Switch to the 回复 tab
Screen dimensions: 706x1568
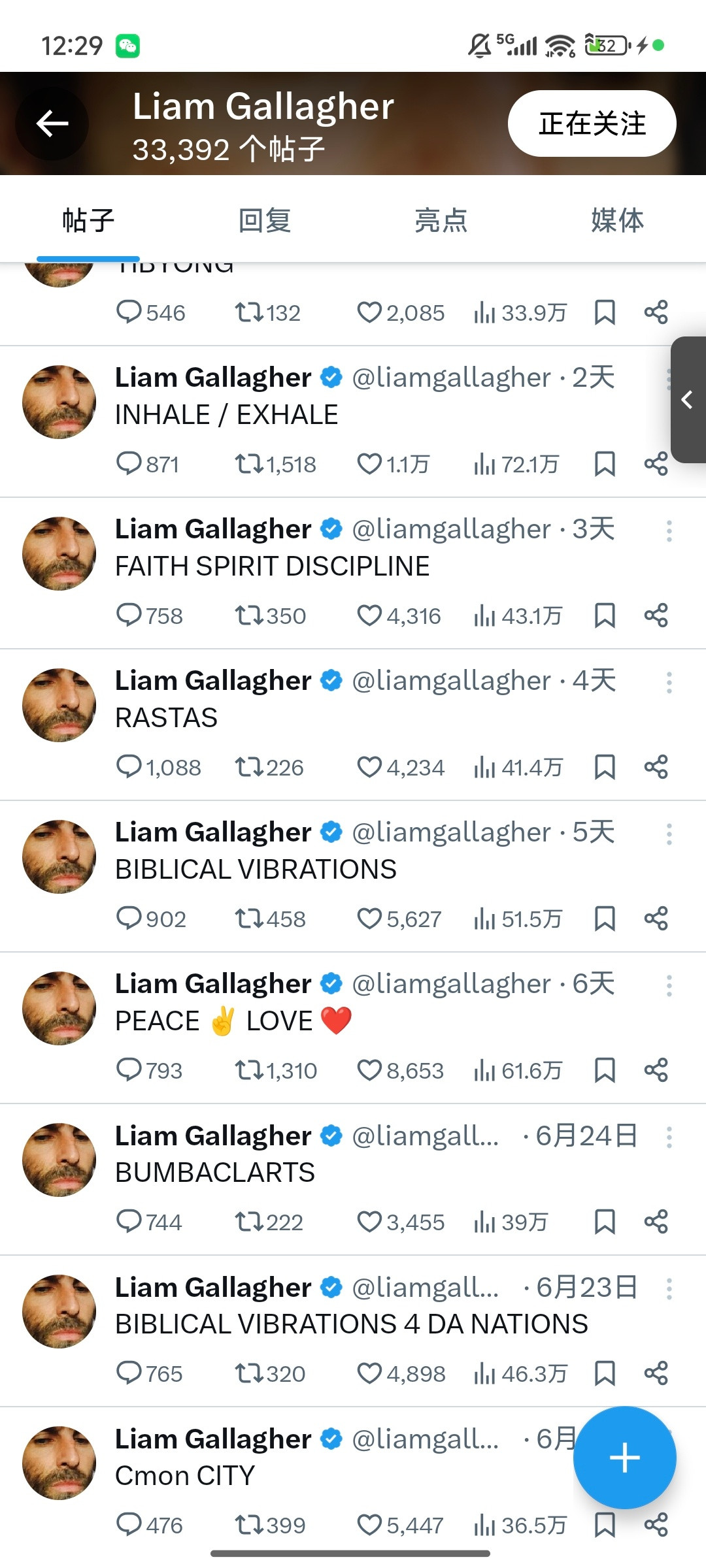tap(265, 220)
